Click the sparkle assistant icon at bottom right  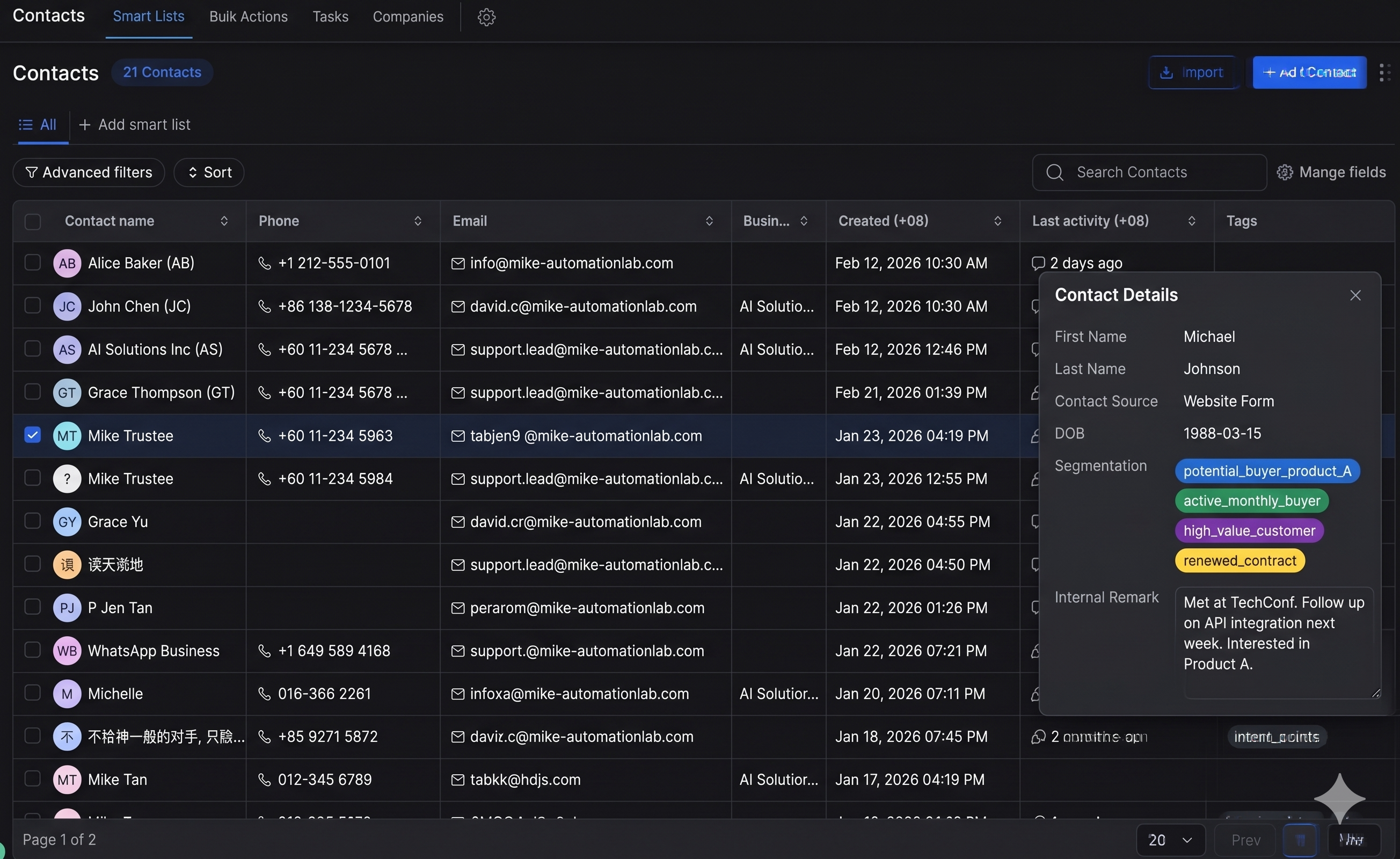point(1339,798)
